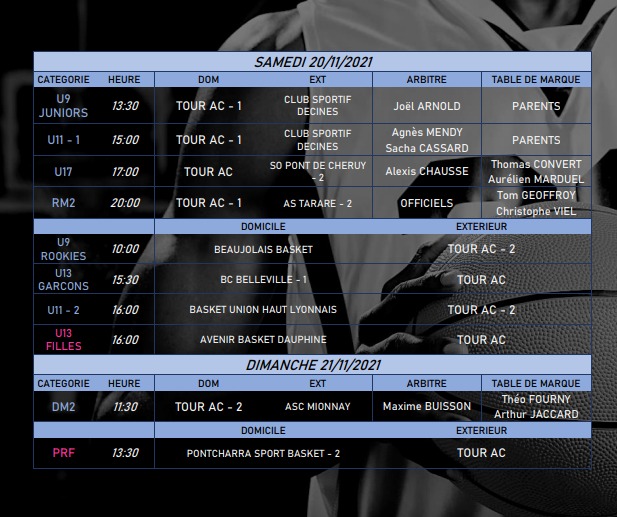Select 'Alexis CHAUSSE' referee name
Image resolution: width=617 pixels, height=517 pixels.
tap(427, 172)
